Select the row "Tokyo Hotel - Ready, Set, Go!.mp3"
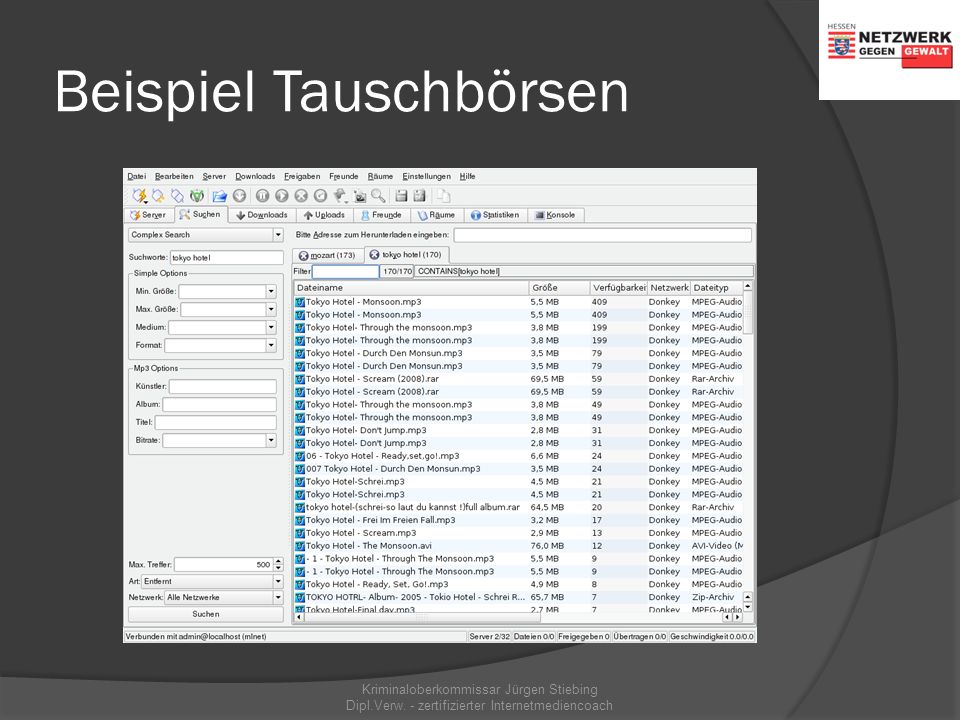The image size is (960, 720). 519,585
